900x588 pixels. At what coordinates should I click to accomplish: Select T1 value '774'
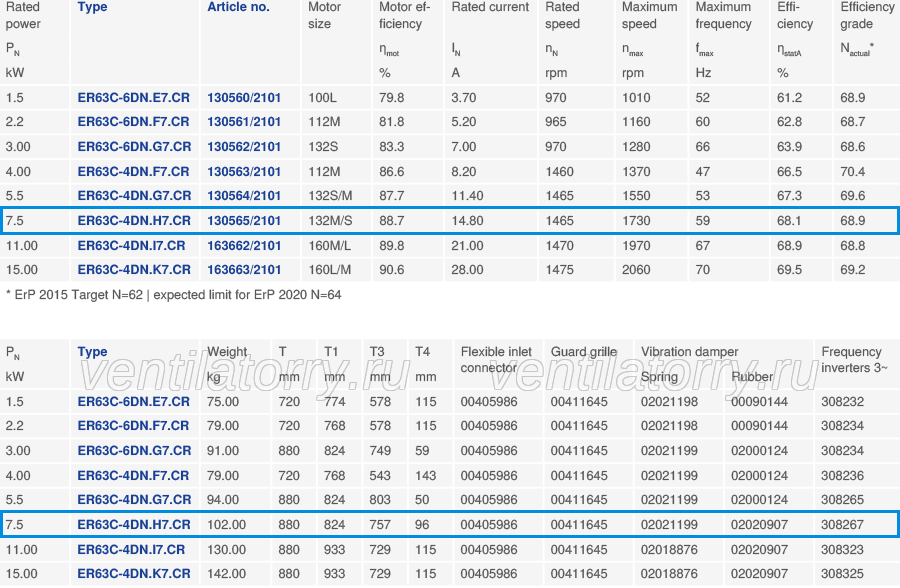click(x=335, y=402)
